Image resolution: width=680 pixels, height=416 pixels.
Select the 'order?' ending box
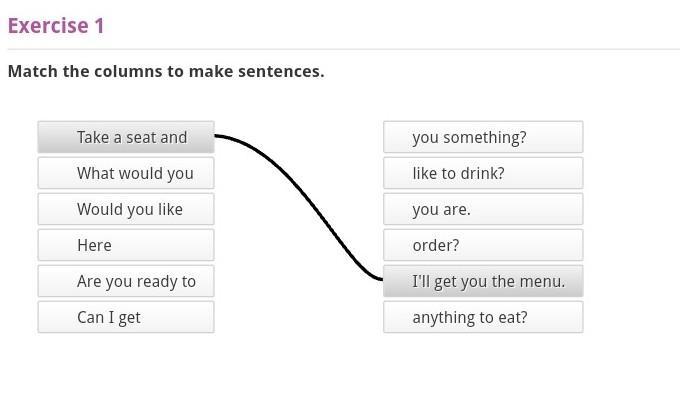[x=483, y=245]
